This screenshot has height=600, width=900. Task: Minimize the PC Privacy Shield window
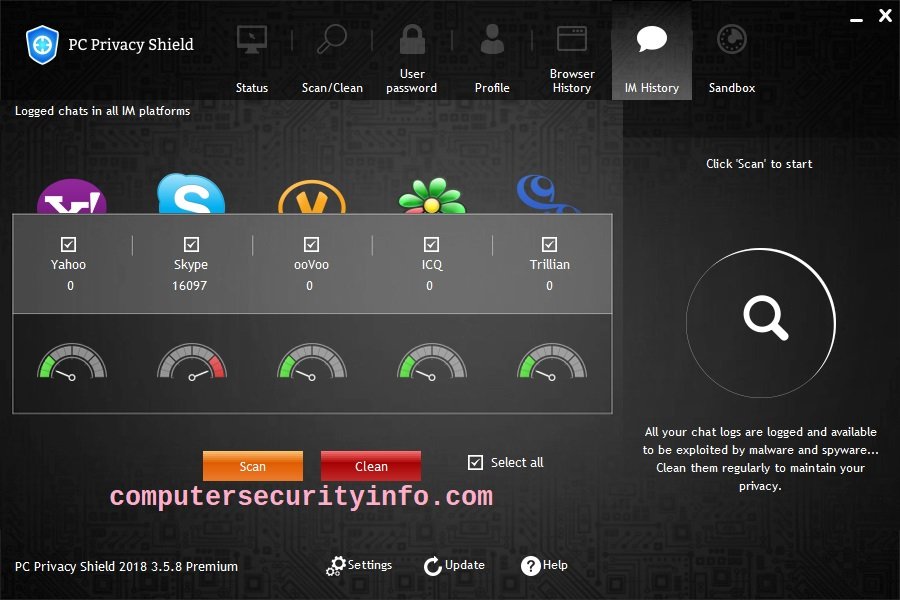click(856, 20)
